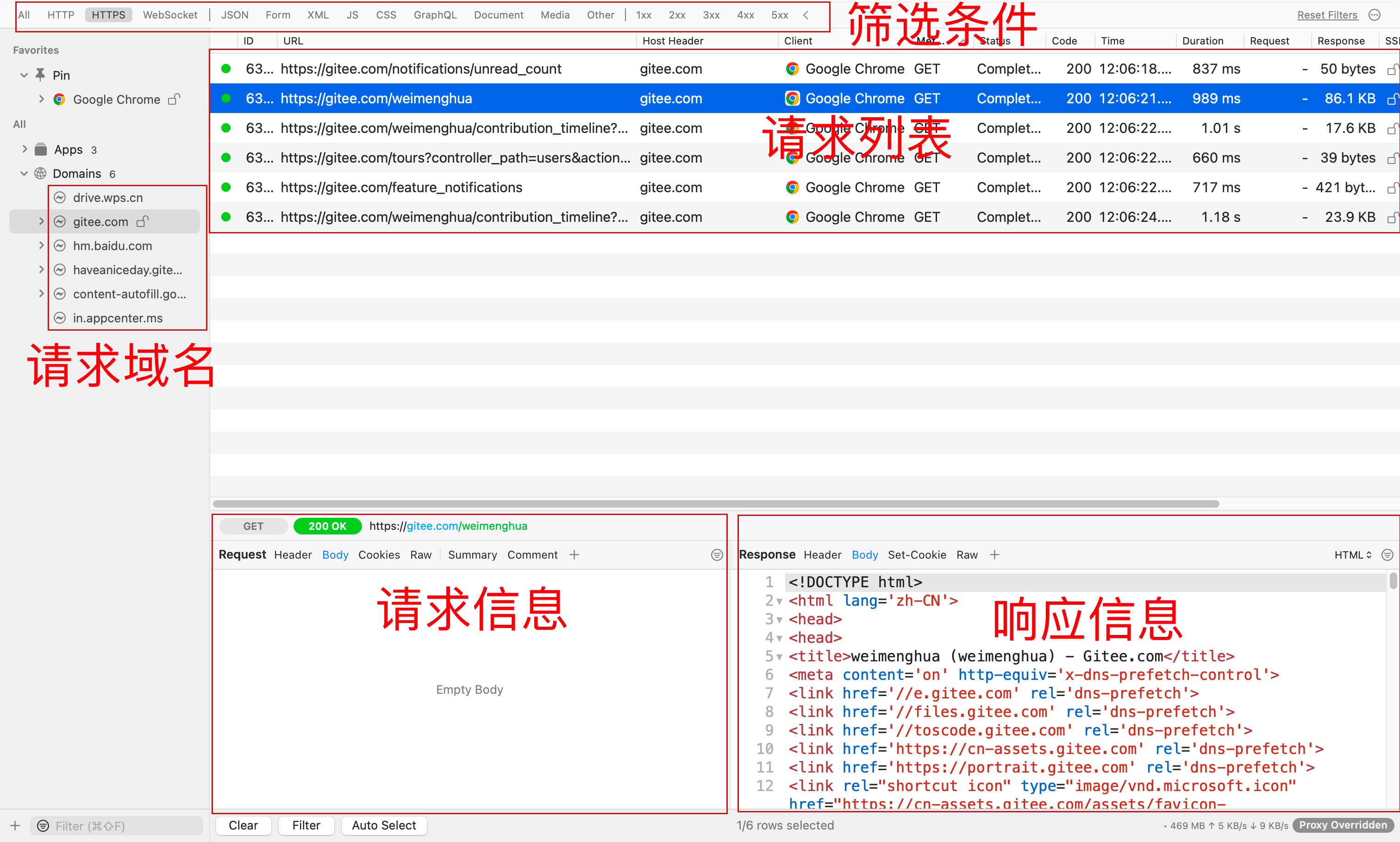Screen dimensions: 1400x842
Task: Add a request tab with plus icon
Action: click(x=574, y=555)
